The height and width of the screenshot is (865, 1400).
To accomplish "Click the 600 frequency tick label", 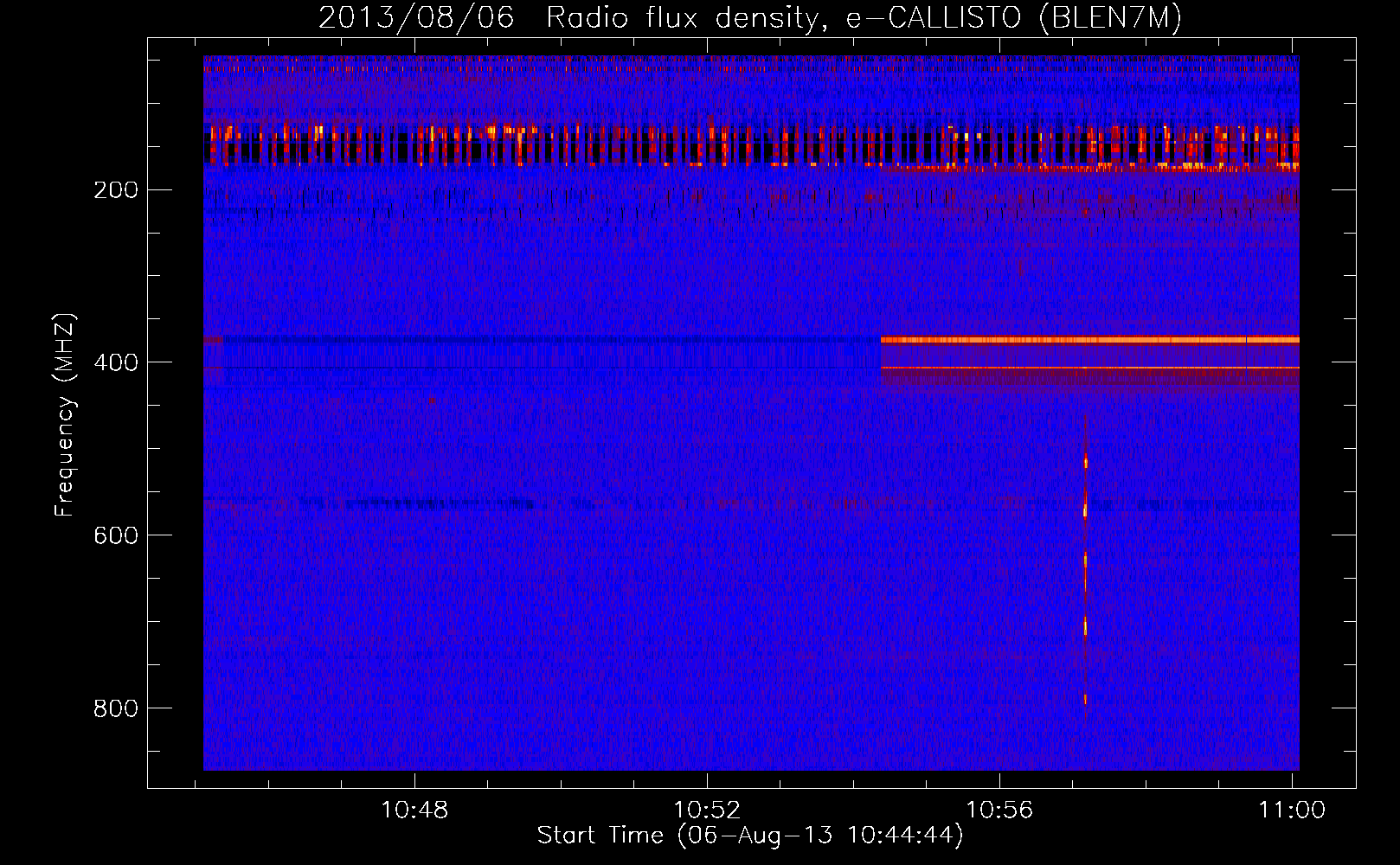I will (115, 536).
